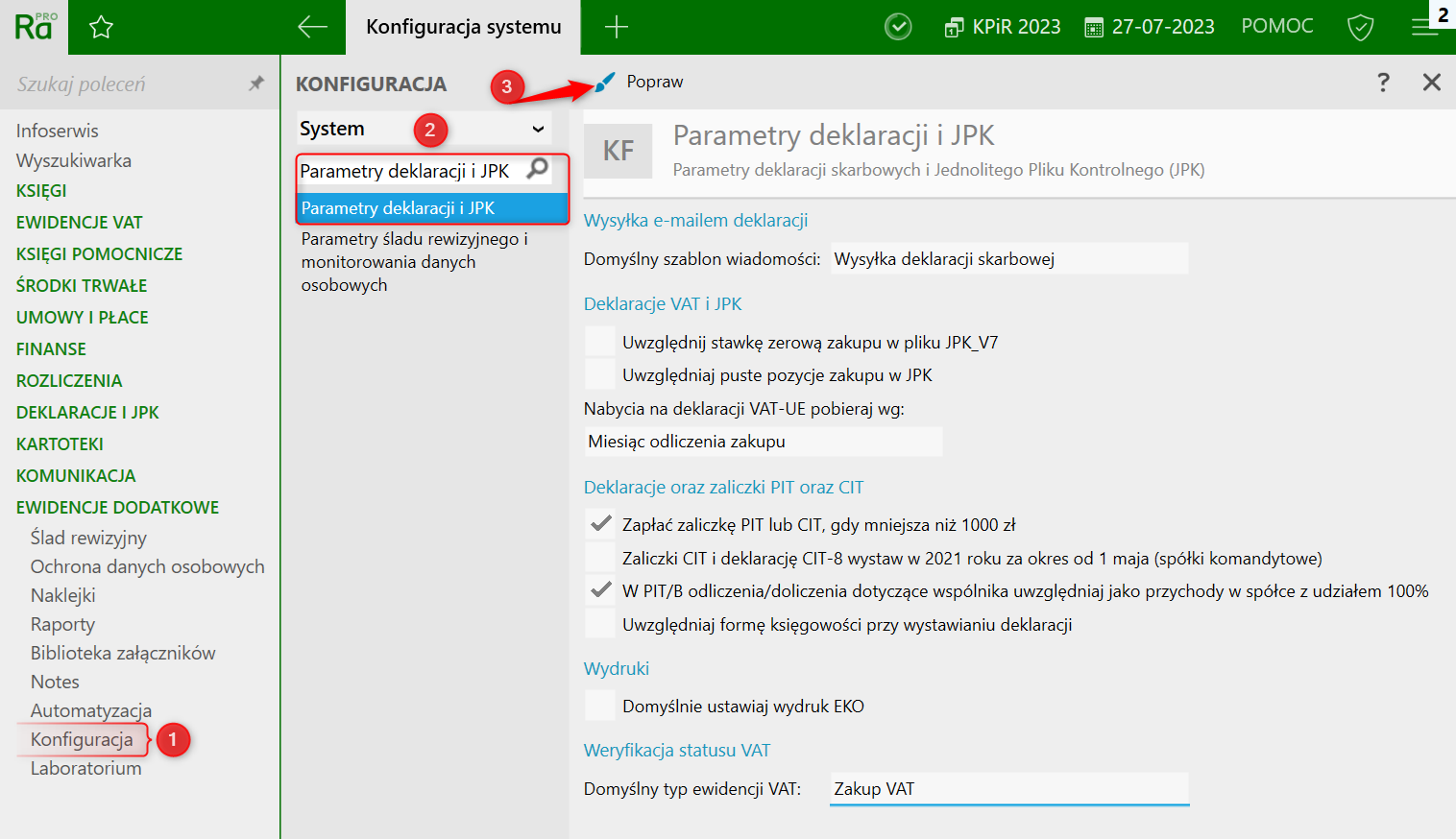Viewport: 1456px width, 839px height.
Task: Open the hamburger menu icon
Action: tap(1424, 27)
